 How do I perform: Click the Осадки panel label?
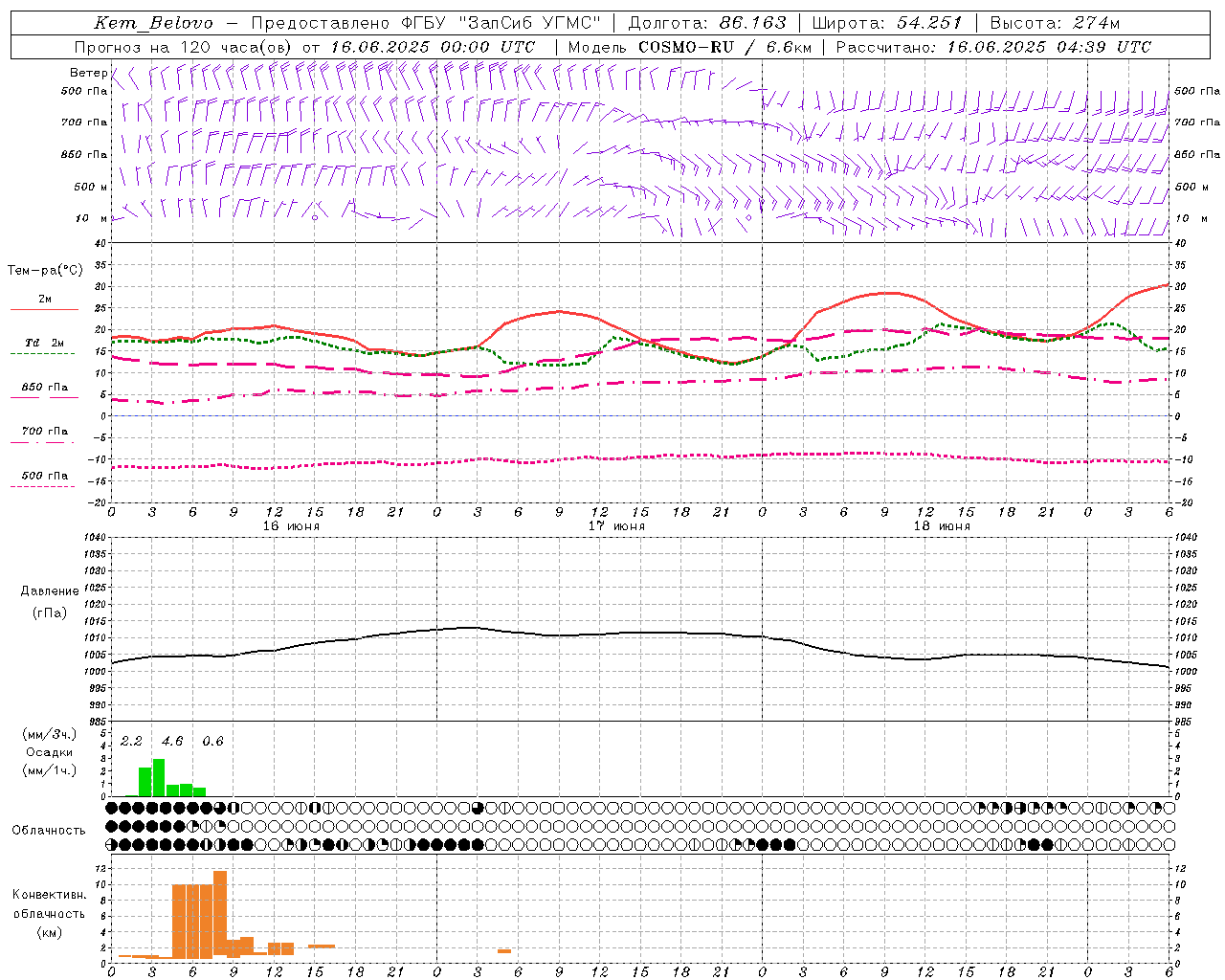49,752
